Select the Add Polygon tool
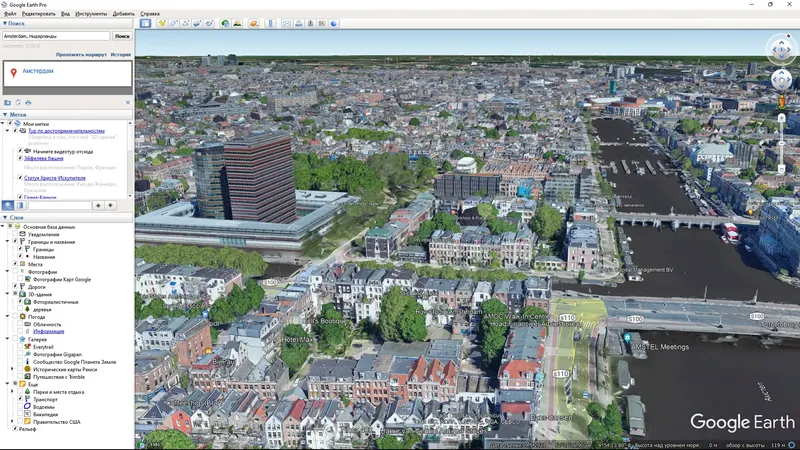800x450 pixels. point(174,23)
